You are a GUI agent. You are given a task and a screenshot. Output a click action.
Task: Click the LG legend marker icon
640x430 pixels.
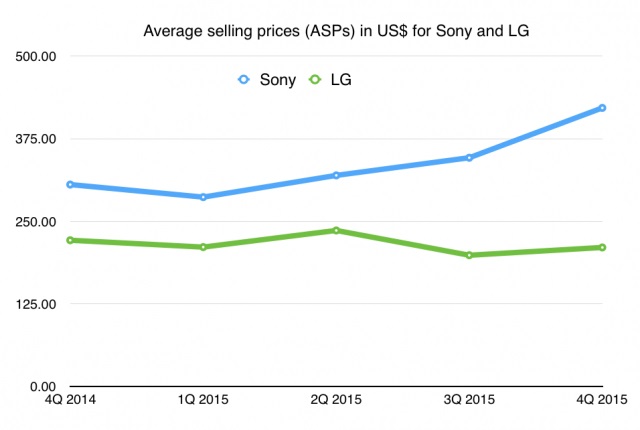click(x=315, y=79)
